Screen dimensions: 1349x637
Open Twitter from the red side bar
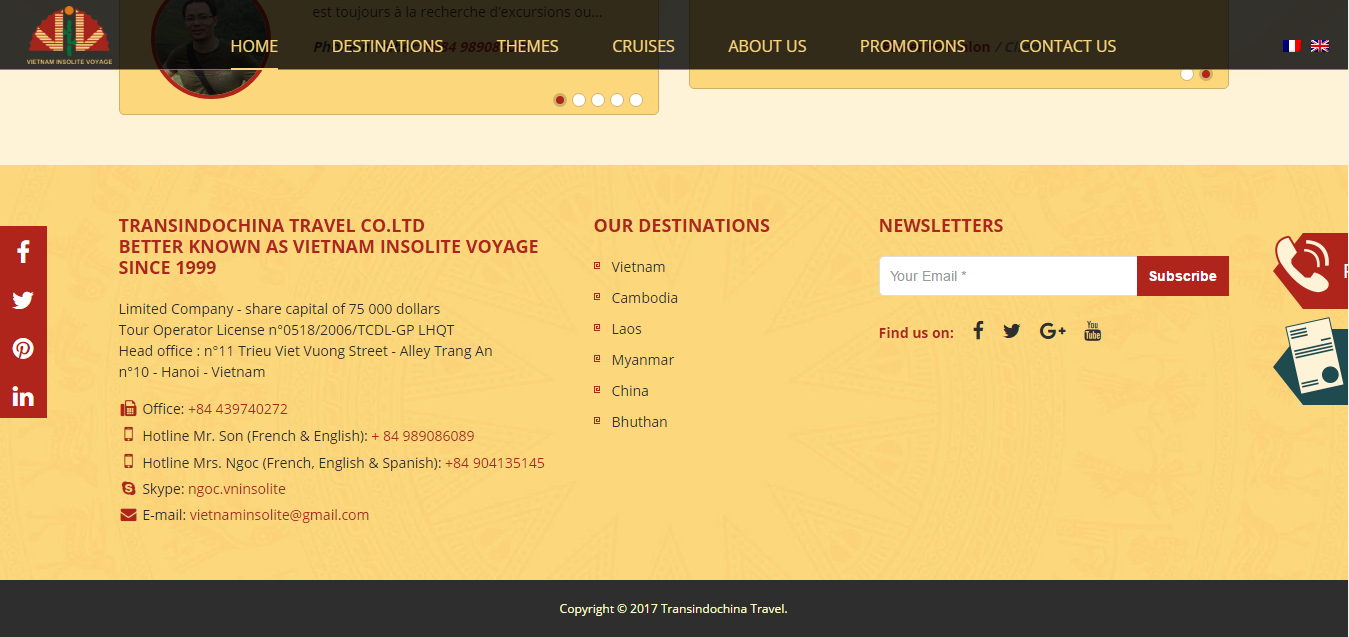point(23,300)
